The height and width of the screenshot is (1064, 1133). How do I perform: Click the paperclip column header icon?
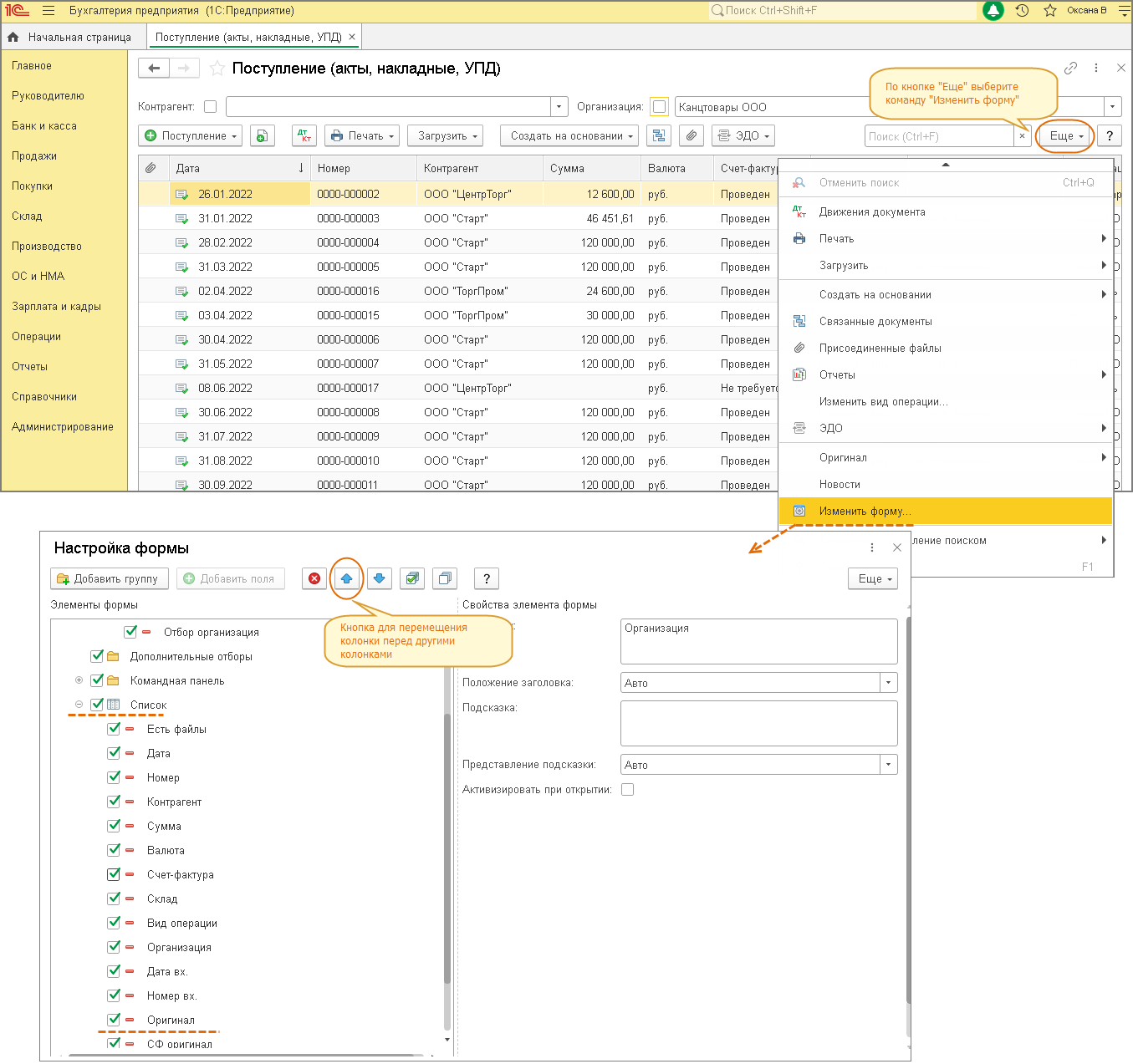point(151,168)
